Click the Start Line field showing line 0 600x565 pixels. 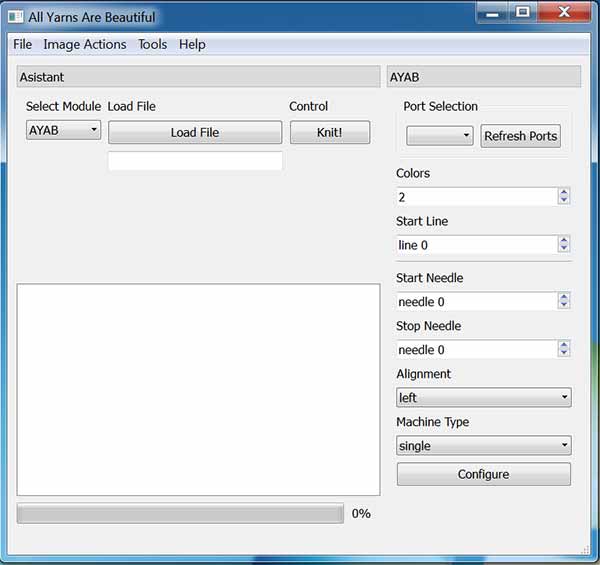point(477,244)
